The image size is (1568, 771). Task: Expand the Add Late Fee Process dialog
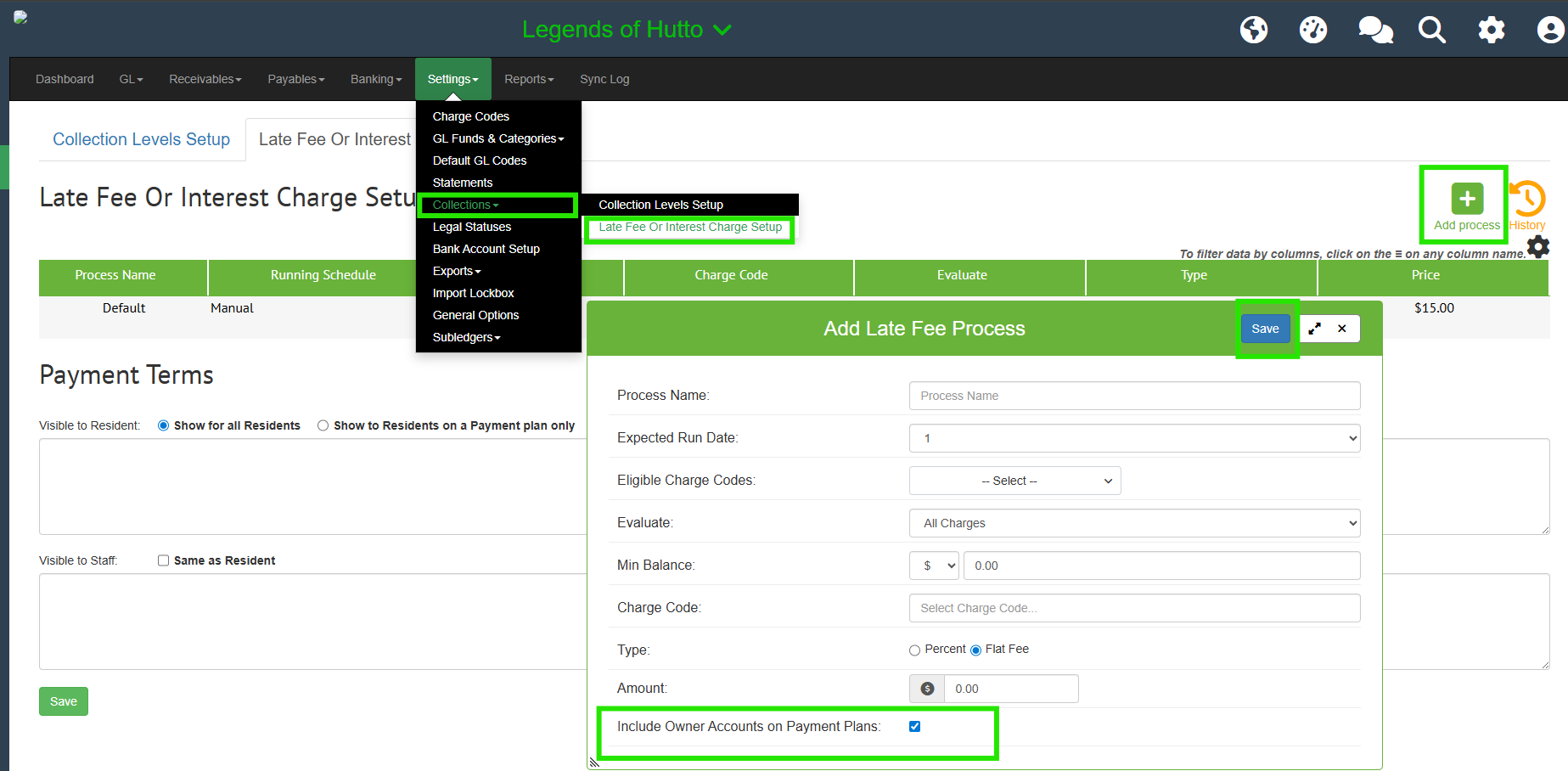[x=1314, y=329]
